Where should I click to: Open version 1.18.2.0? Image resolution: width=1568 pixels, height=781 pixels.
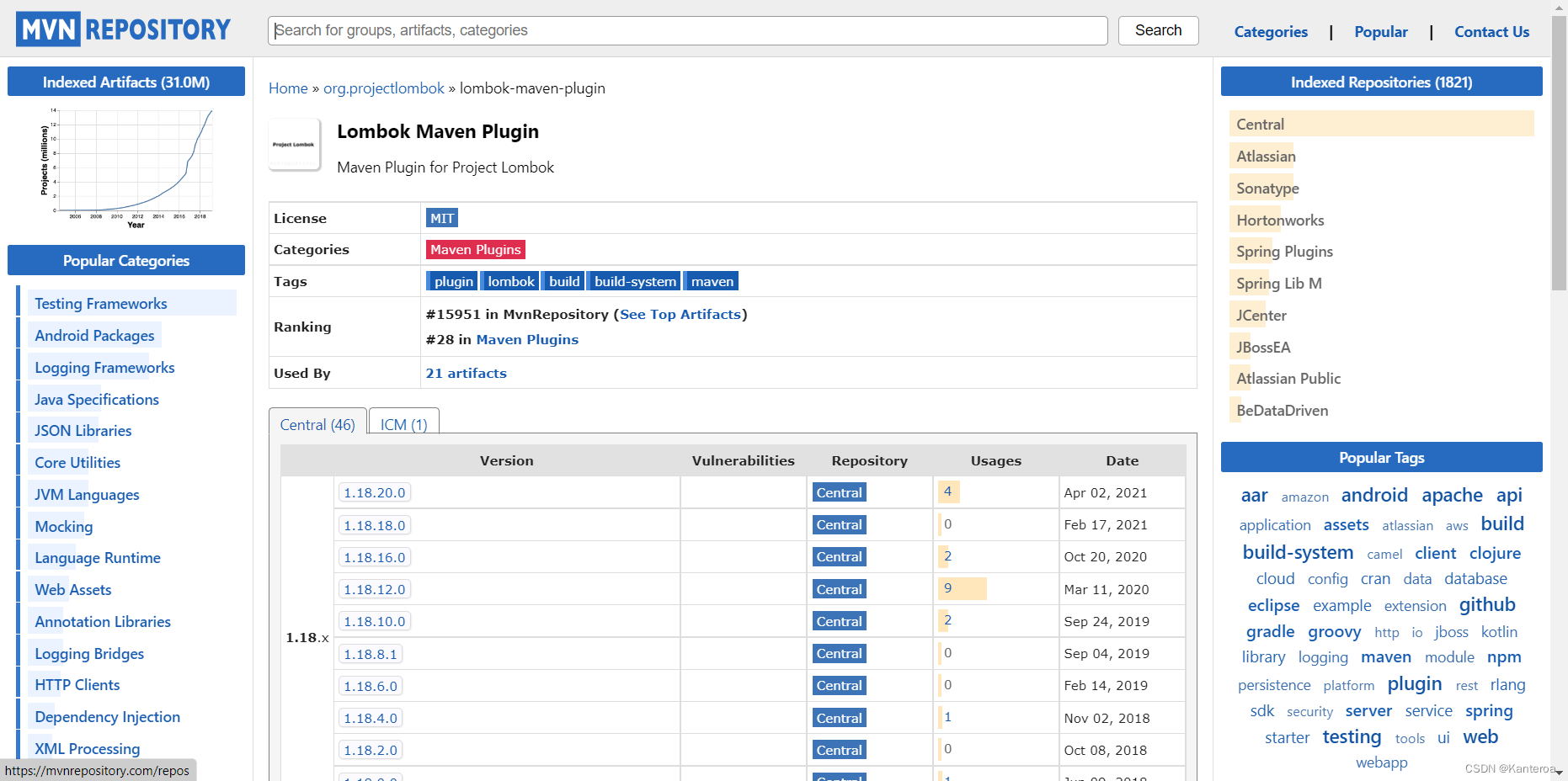(x=371, y=750)
